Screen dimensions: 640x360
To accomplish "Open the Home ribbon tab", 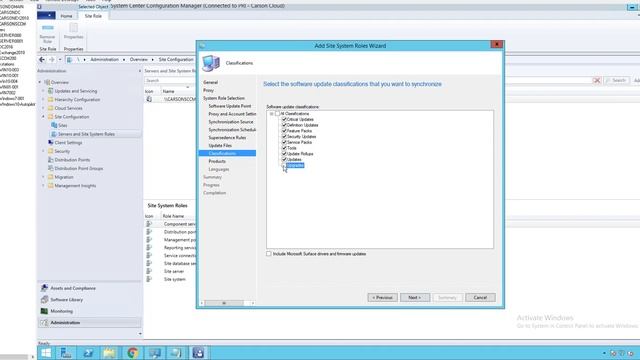I will point(66,16).
